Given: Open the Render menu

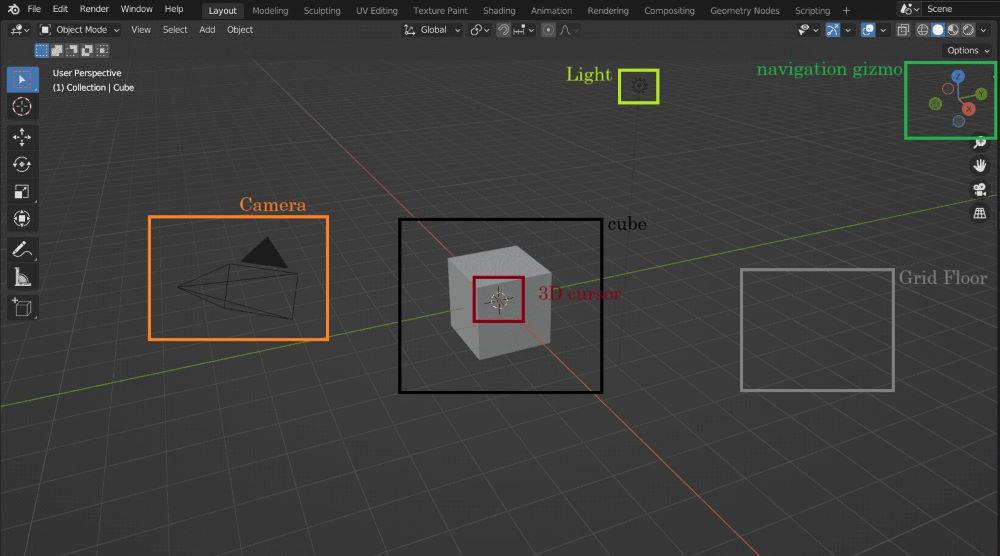Looking at the screenshot, I should (x=94, y=9).
